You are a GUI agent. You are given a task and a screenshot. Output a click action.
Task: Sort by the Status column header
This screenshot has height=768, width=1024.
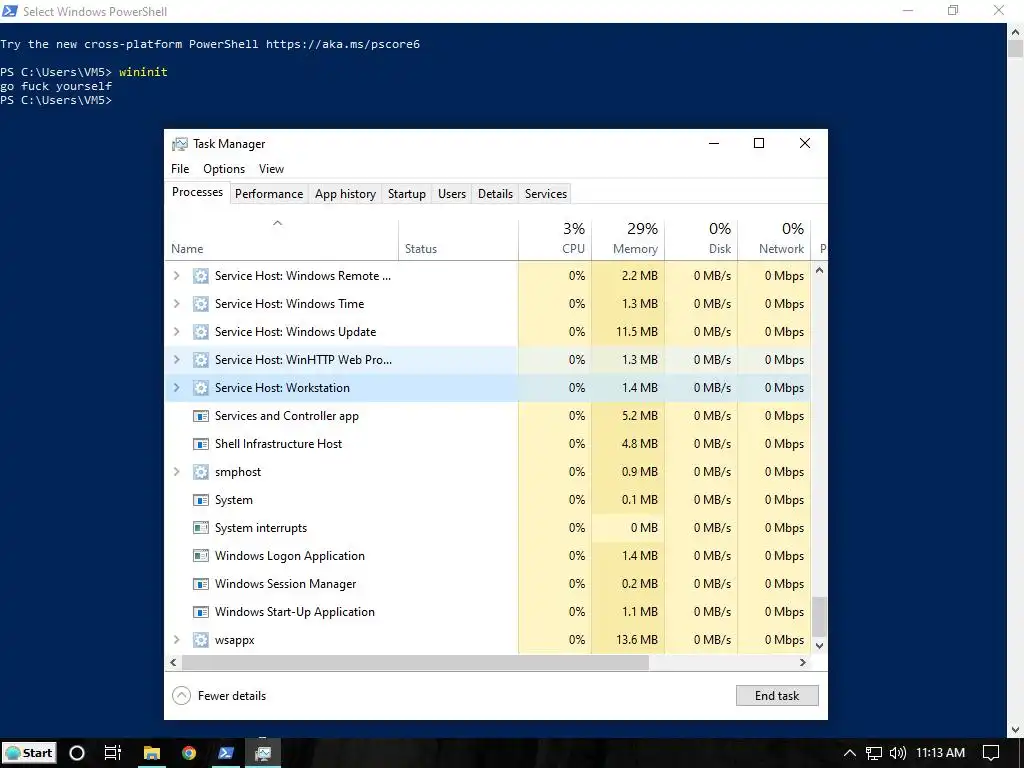(x=458, y=240)
